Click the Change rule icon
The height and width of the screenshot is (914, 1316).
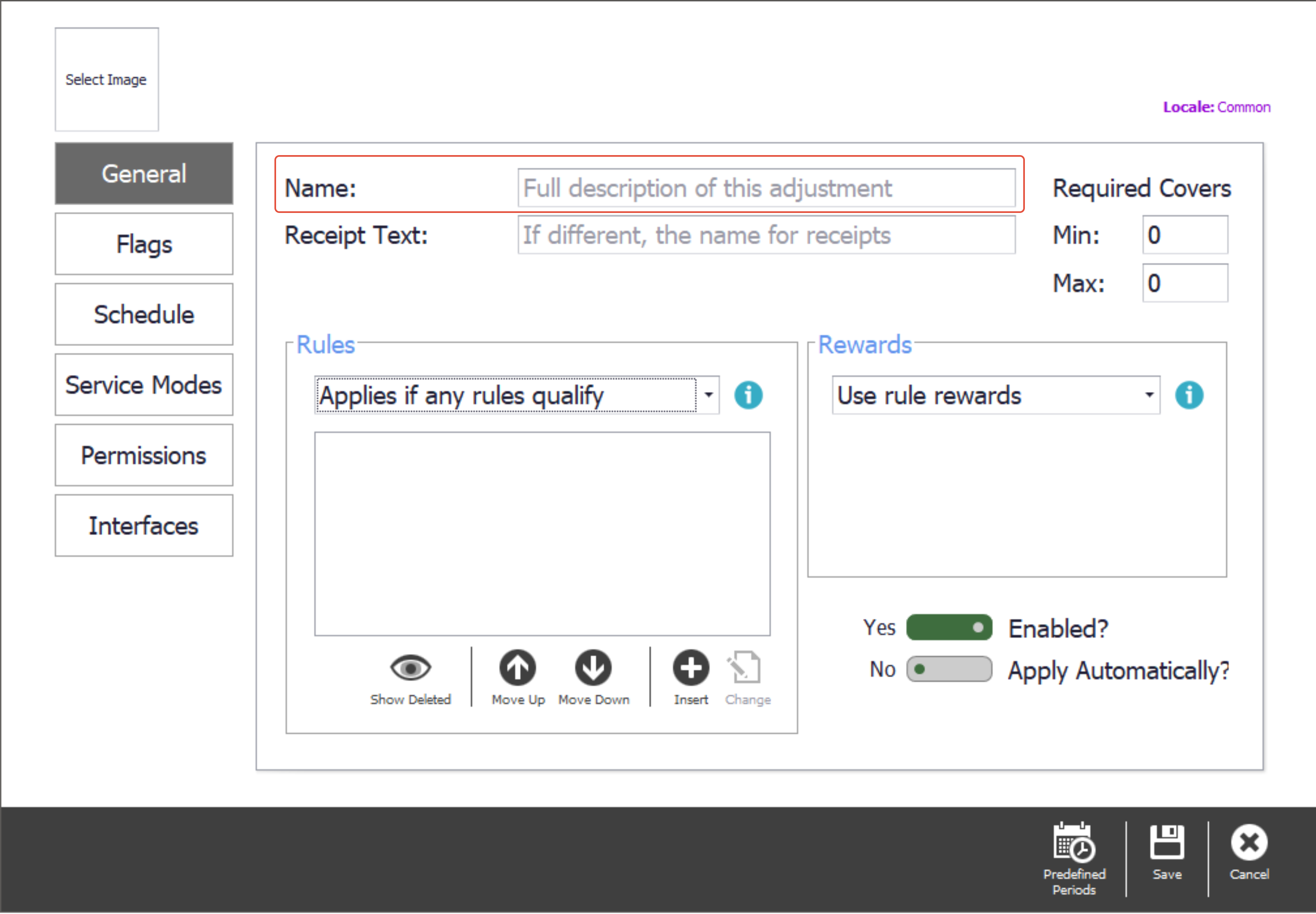(x=744, y=668)
